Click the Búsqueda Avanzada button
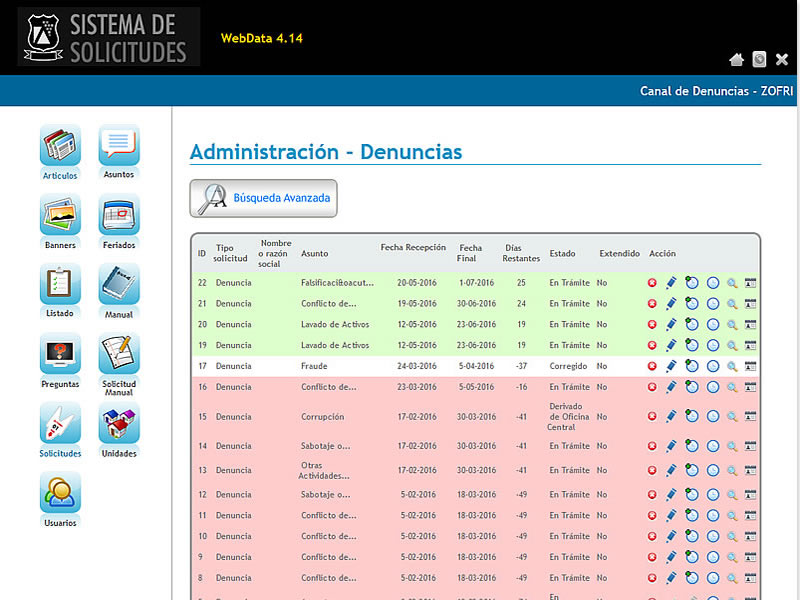 point(264,198)
